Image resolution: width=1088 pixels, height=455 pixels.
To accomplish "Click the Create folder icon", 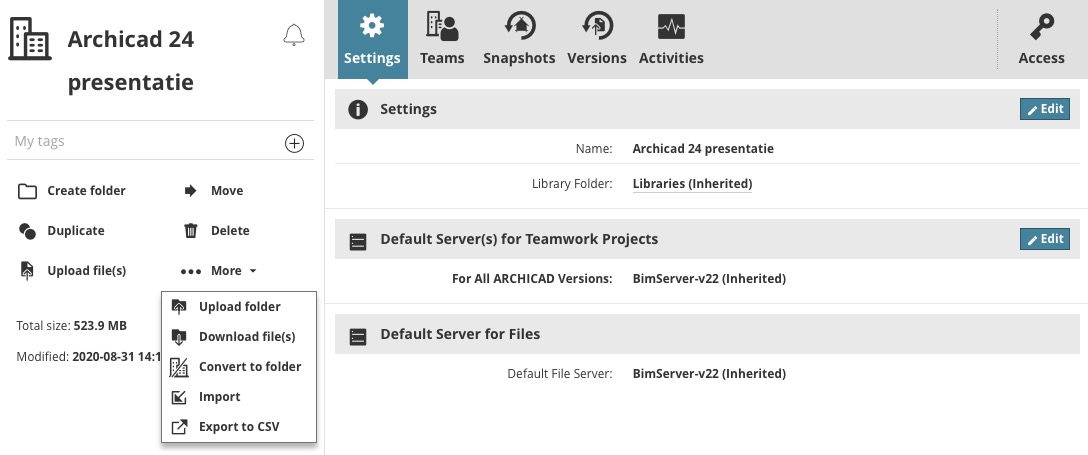I will tap(27, 191).
